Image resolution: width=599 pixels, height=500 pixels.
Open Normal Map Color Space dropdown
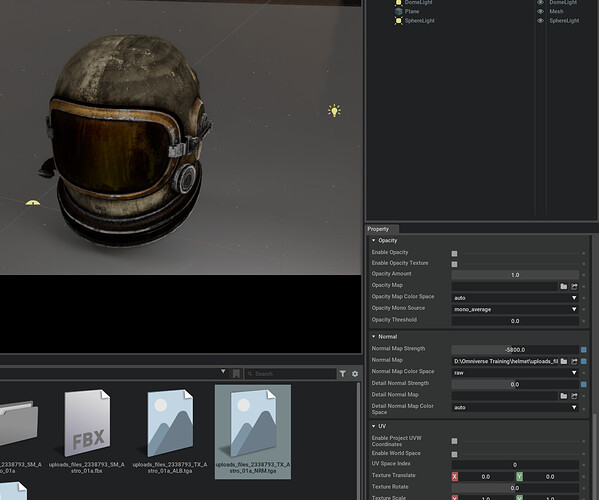[515, 372]
